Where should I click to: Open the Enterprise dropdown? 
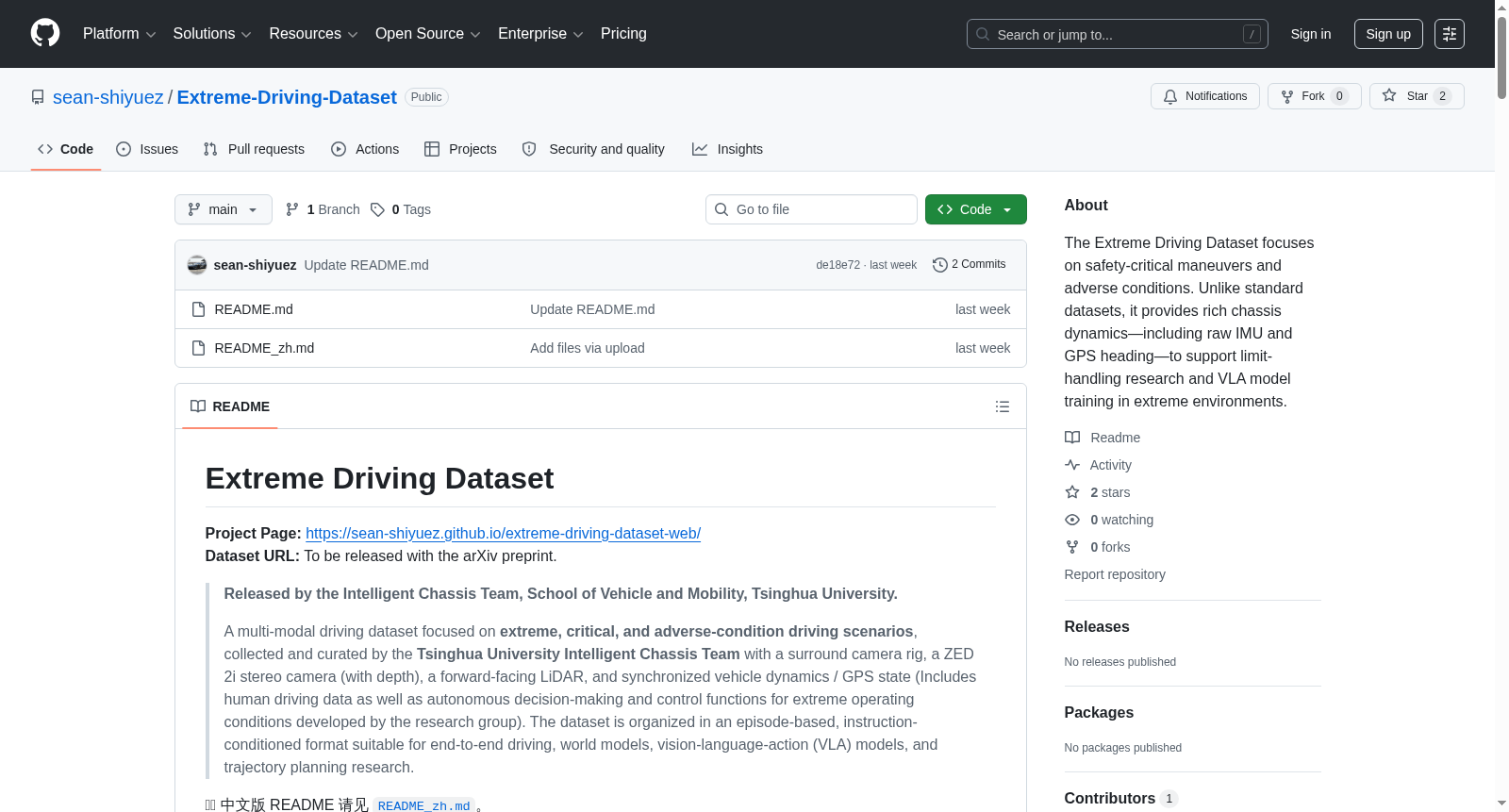pyautogui.click(x=540, y=34)
